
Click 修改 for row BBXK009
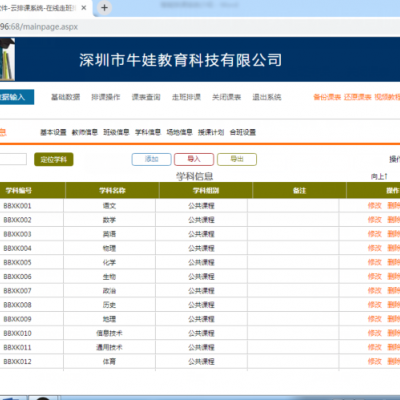(375, 319)
